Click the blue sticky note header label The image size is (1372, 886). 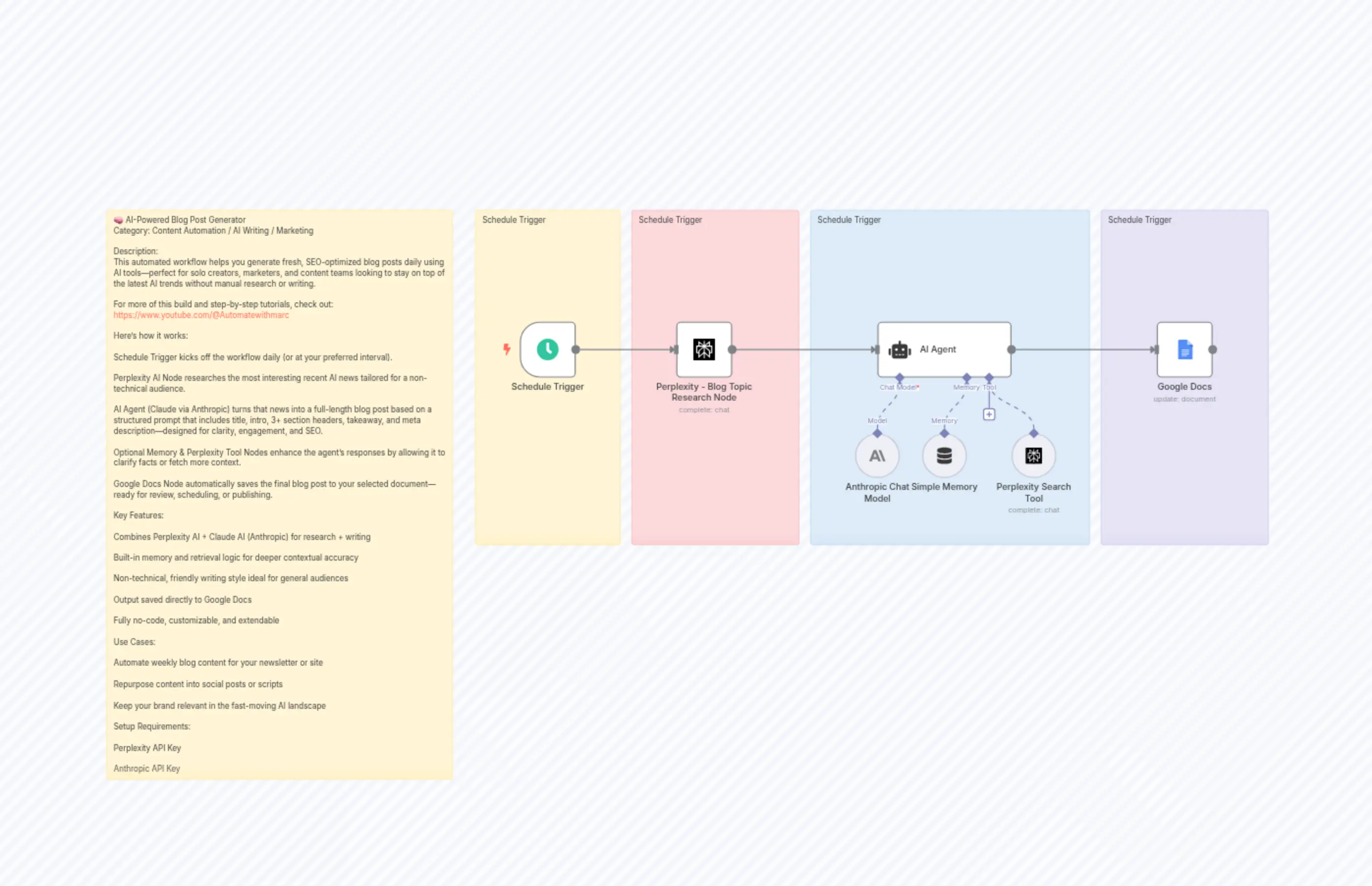849,220
